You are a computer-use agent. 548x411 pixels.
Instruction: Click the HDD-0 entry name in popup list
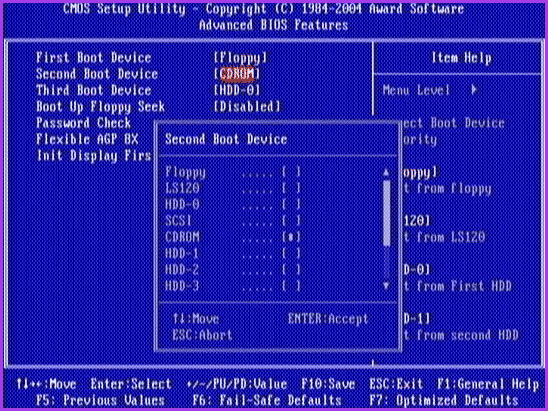(182, 204)
